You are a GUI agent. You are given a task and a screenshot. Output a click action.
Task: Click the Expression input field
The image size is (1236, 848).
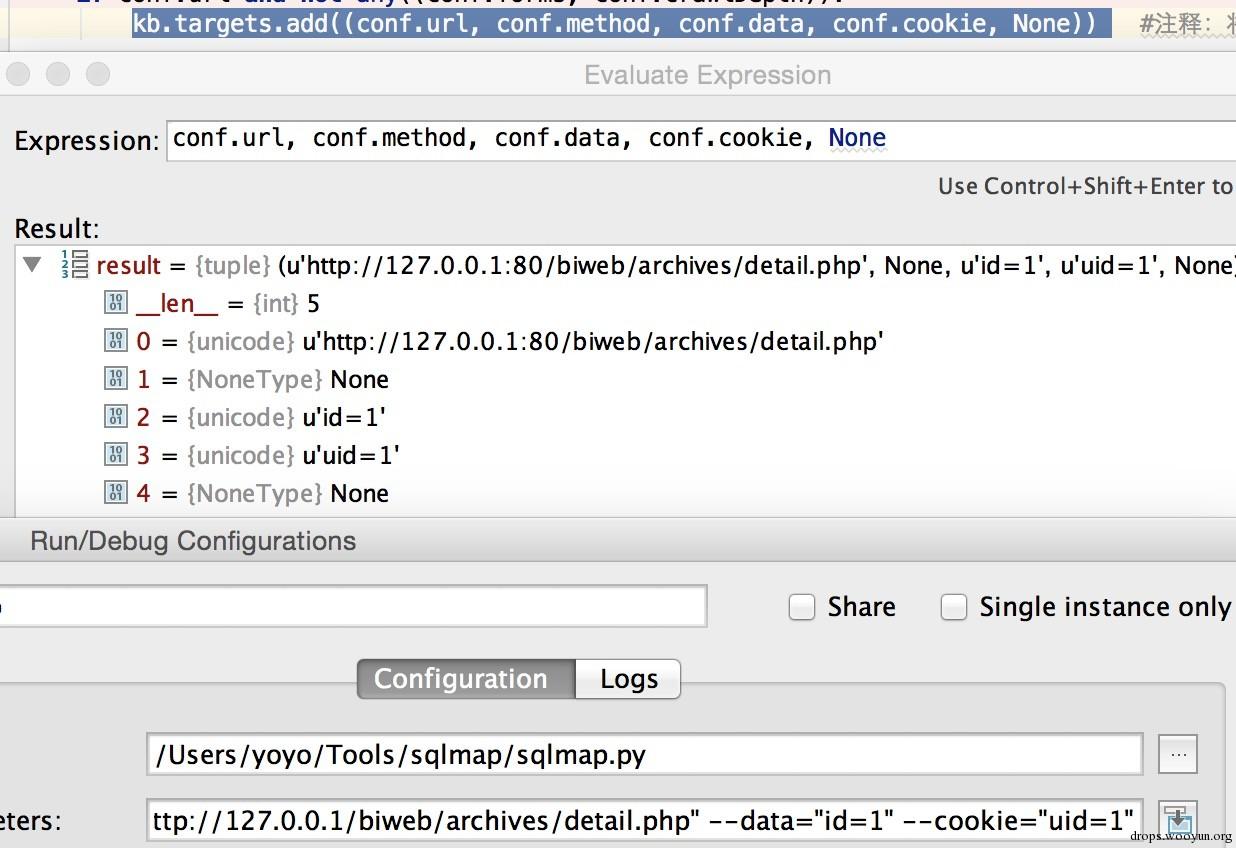pyautogui.click(x=700, y=138)
